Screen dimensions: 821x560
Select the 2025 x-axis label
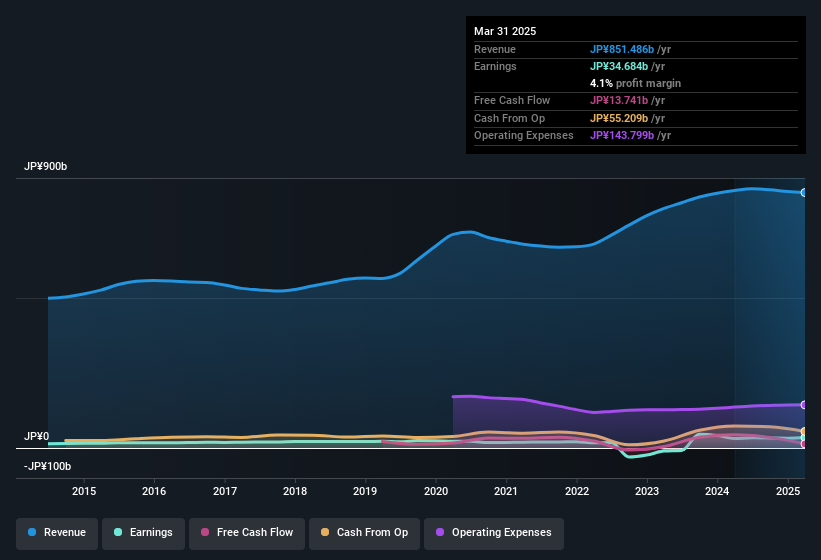[788, 491]
